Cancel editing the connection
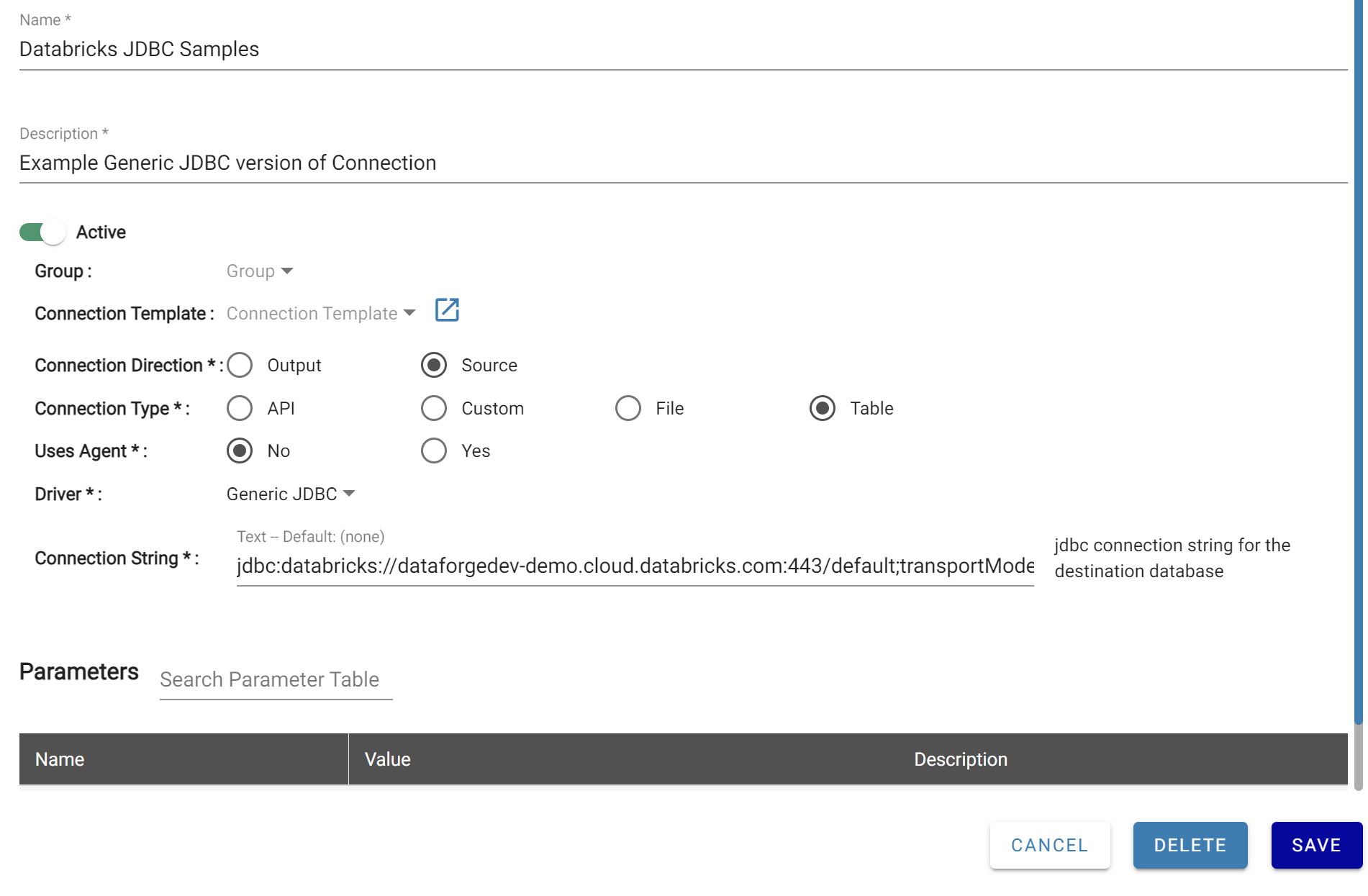This screenshot has width=1368, height=896. (x=1049, y=845)
